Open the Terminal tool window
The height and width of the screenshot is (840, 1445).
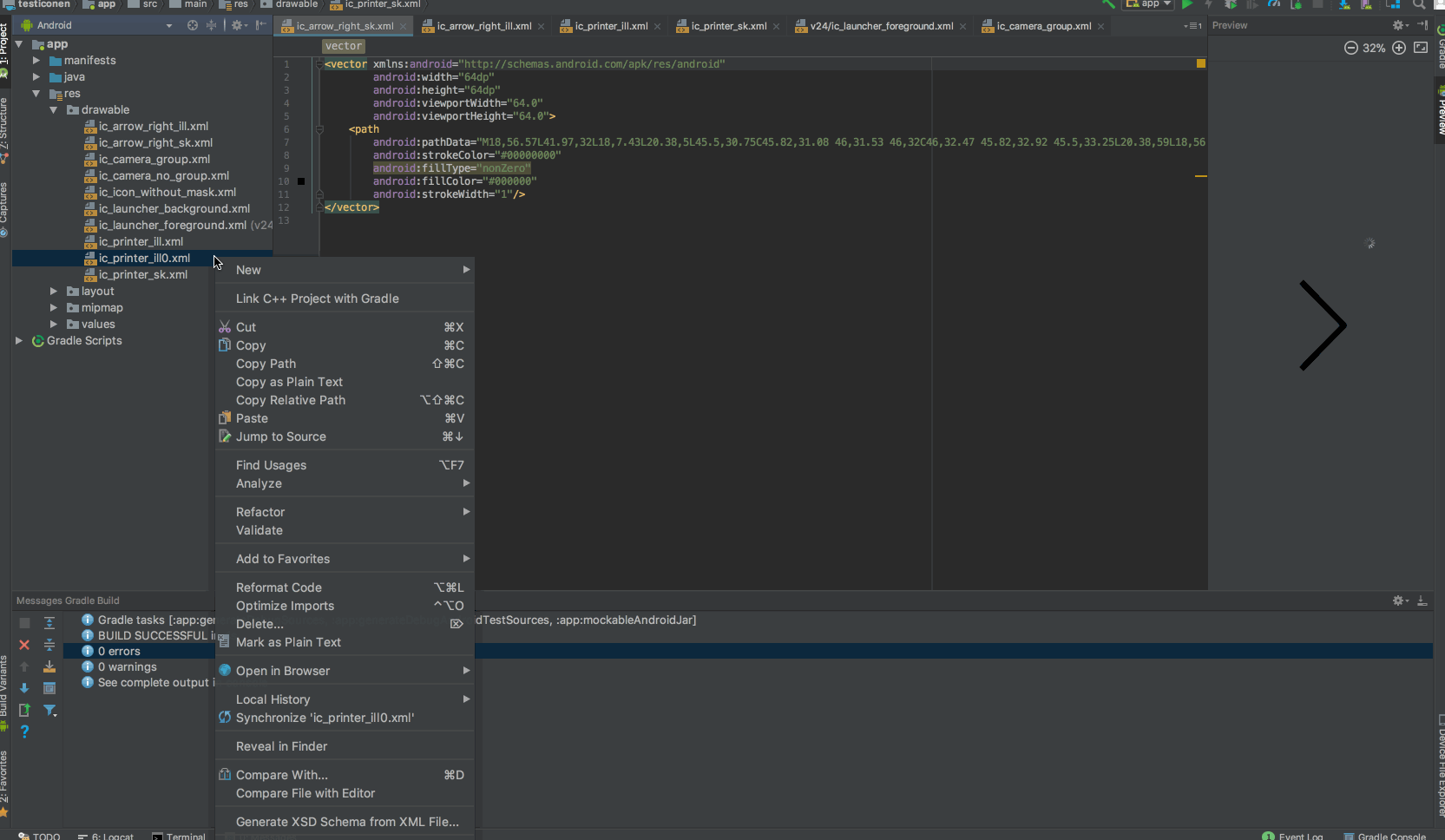[179, 836]
